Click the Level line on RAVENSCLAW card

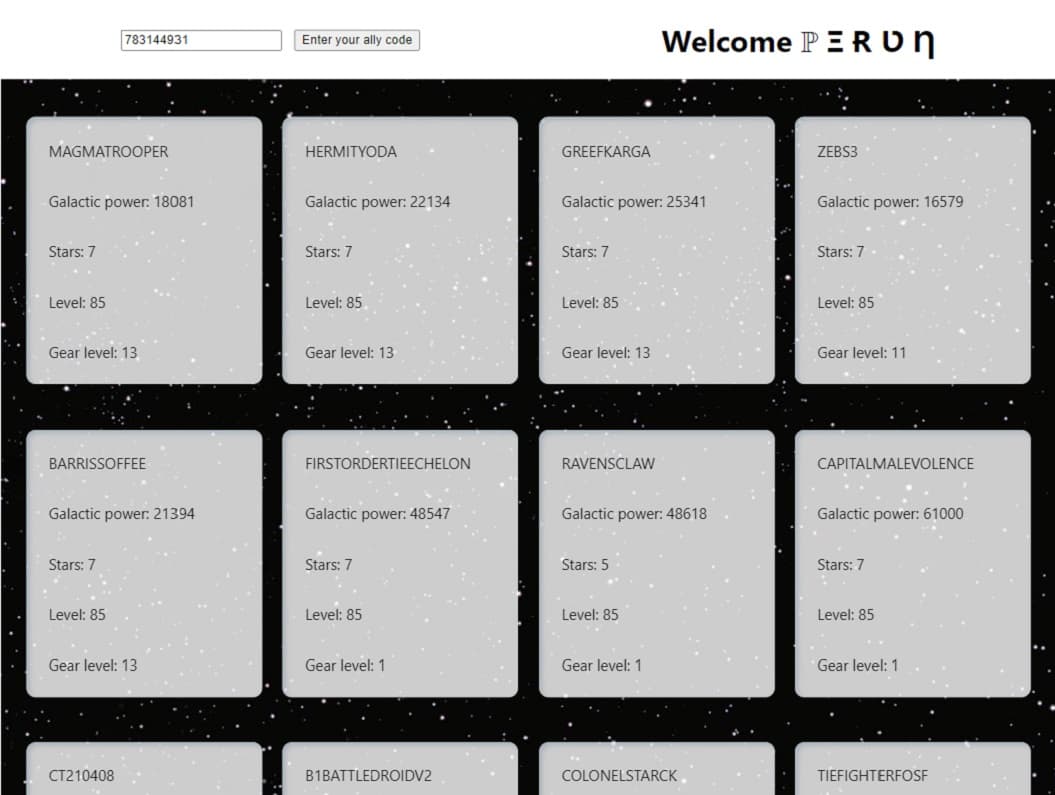coord(589,615)
